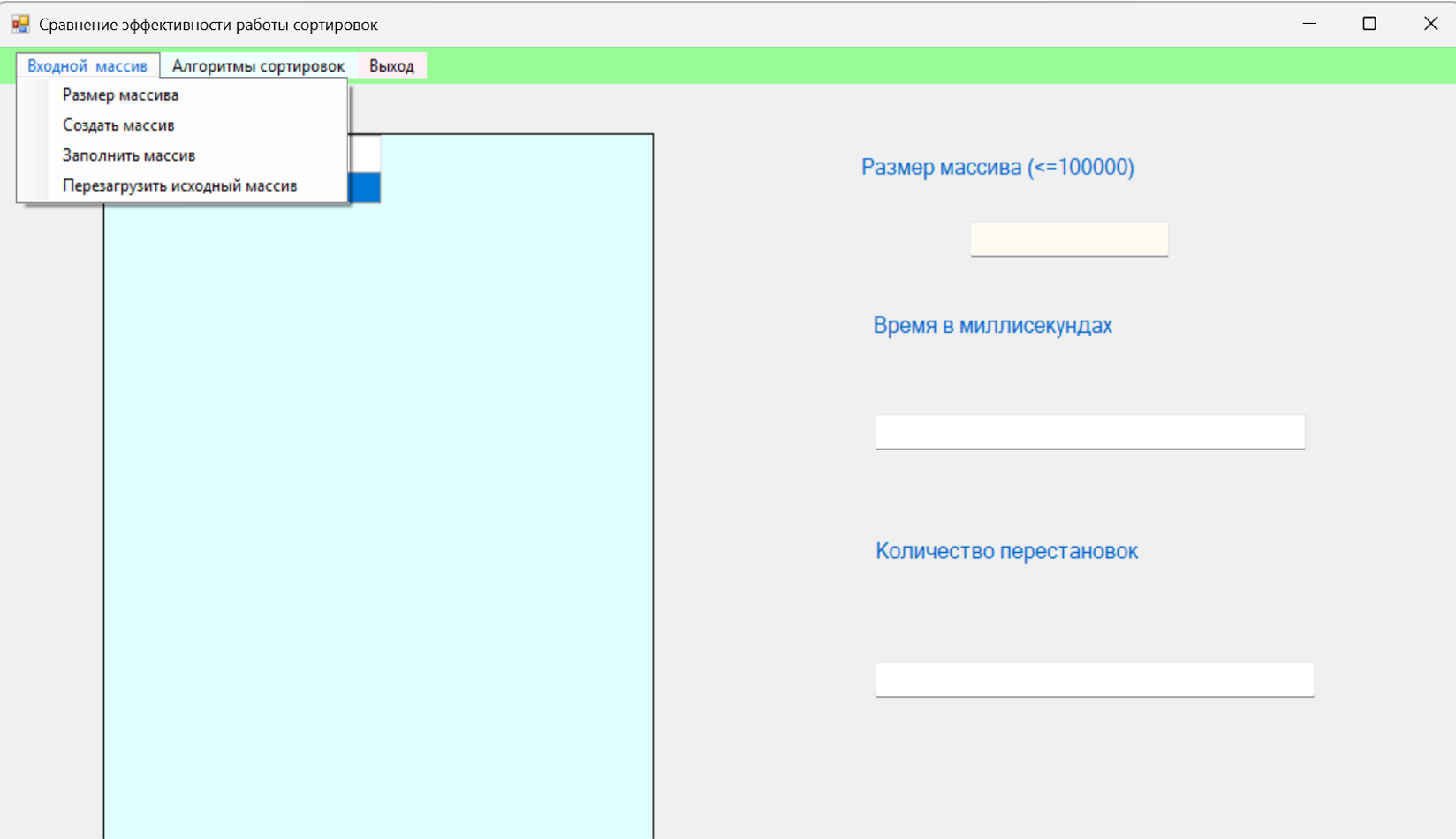Click the application icon in the title bar
Viewport: 1456px width, 839px height.
(x=20, y=24)
